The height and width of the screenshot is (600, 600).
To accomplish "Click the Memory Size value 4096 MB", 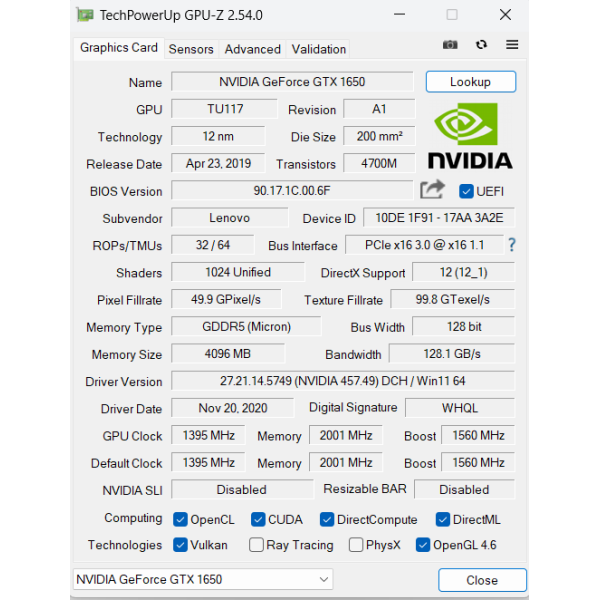I will 228,353.
